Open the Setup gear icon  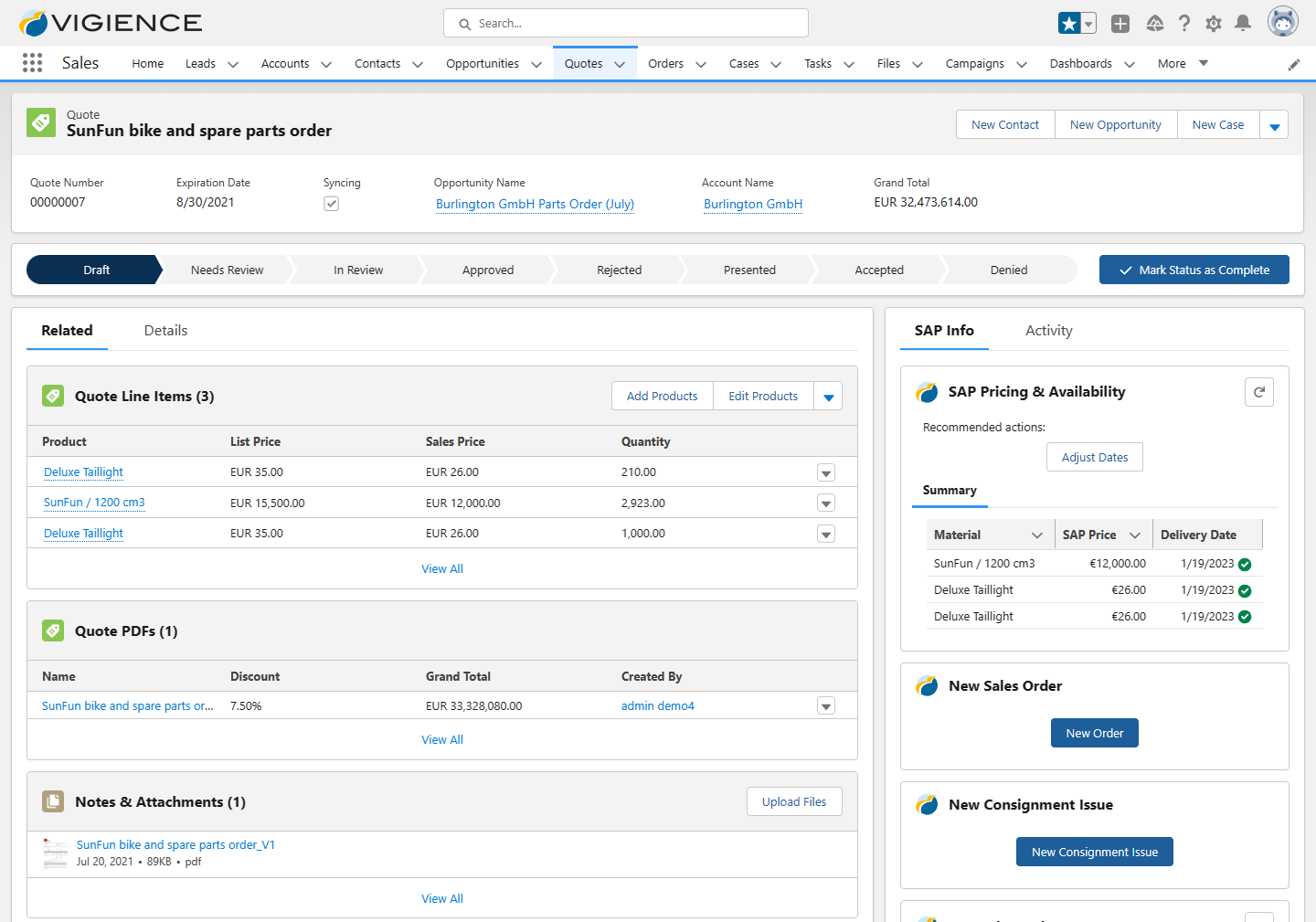[1214, 24]
